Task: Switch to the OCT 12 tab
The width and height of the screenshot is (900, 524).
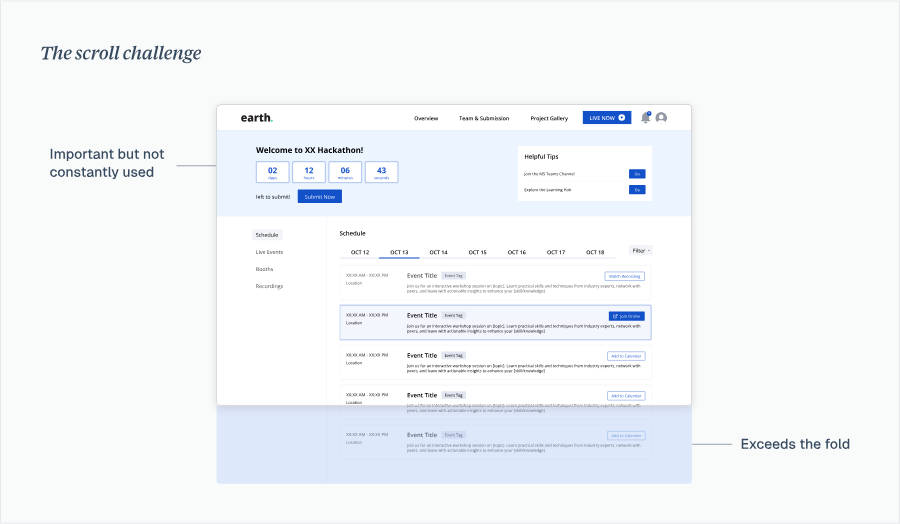Action: (x=360, y=253)
